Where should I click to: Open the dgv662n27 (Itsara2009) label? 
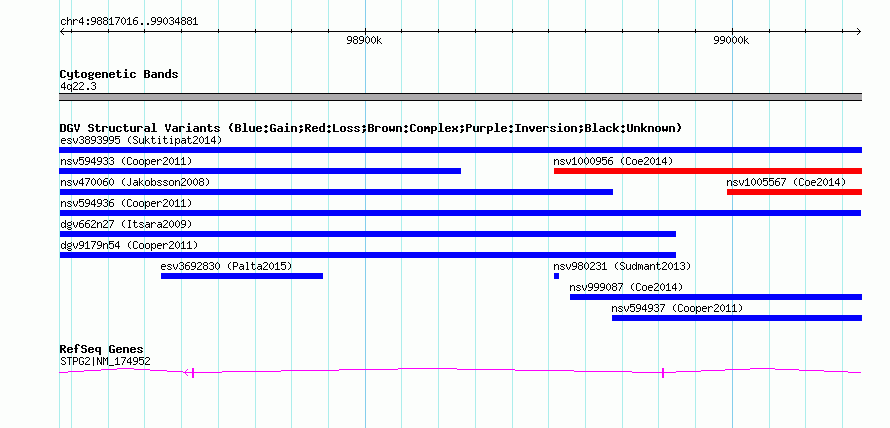click(126, 224)
